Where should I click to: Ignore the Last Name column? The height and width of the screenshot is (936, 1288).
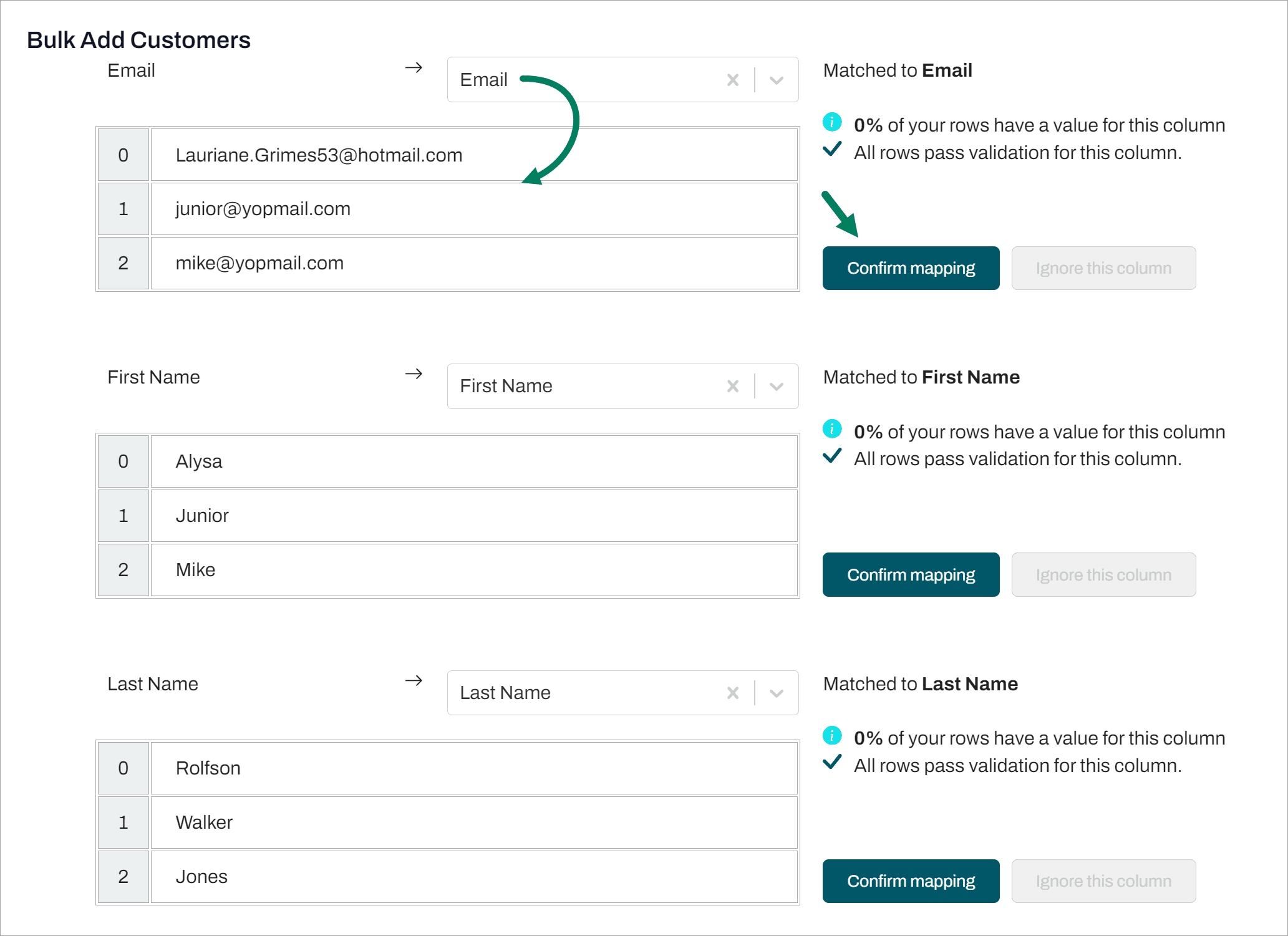click(x=1103, y=881)
